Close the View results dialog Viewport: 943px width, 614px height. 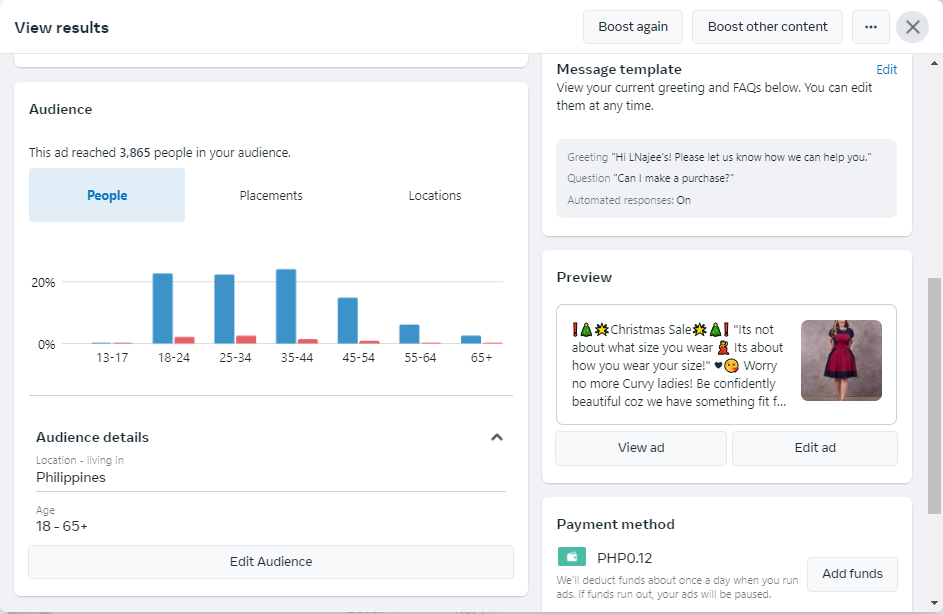coord(912,27)
